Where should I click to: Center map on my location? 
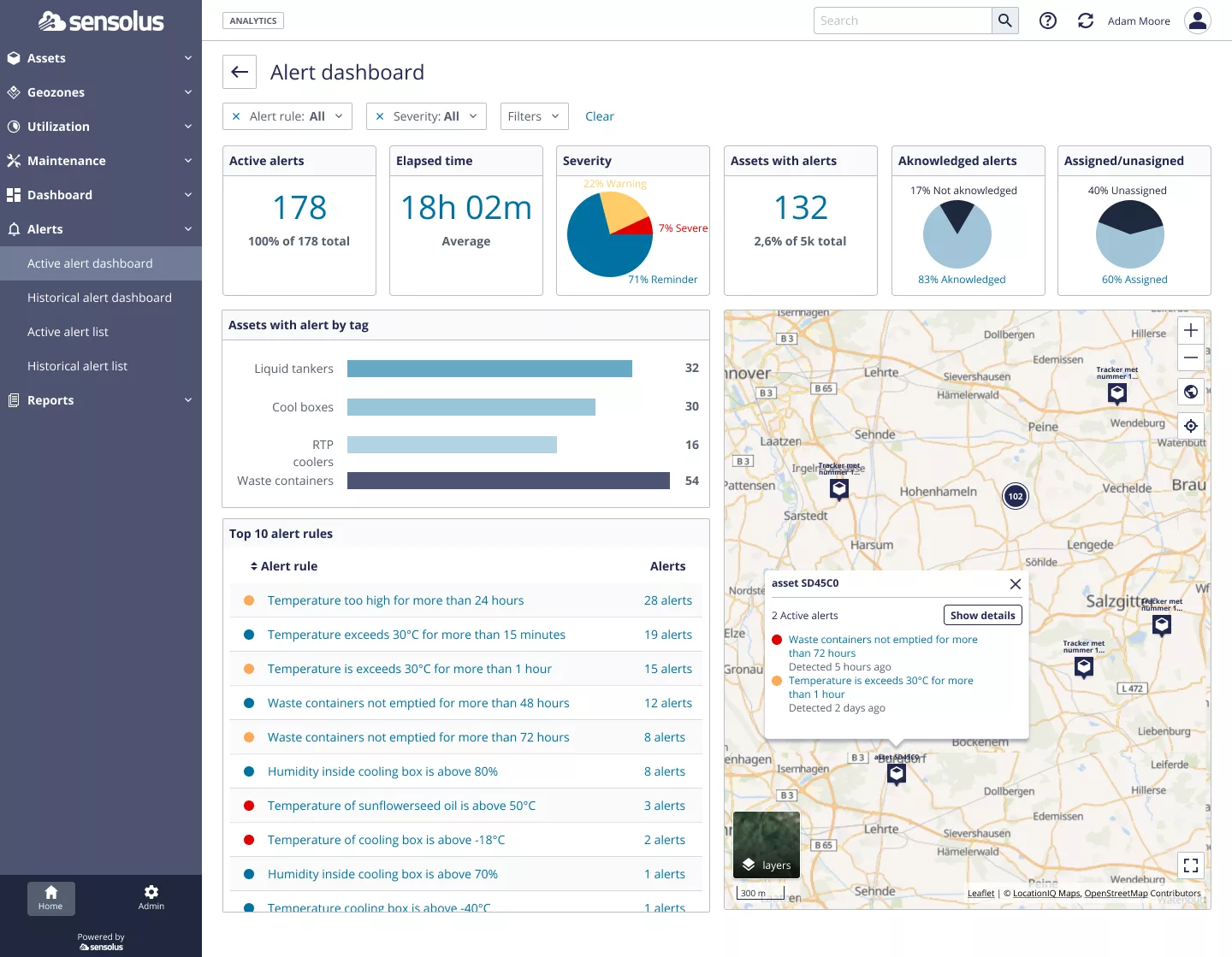[x=1190, y=426]
